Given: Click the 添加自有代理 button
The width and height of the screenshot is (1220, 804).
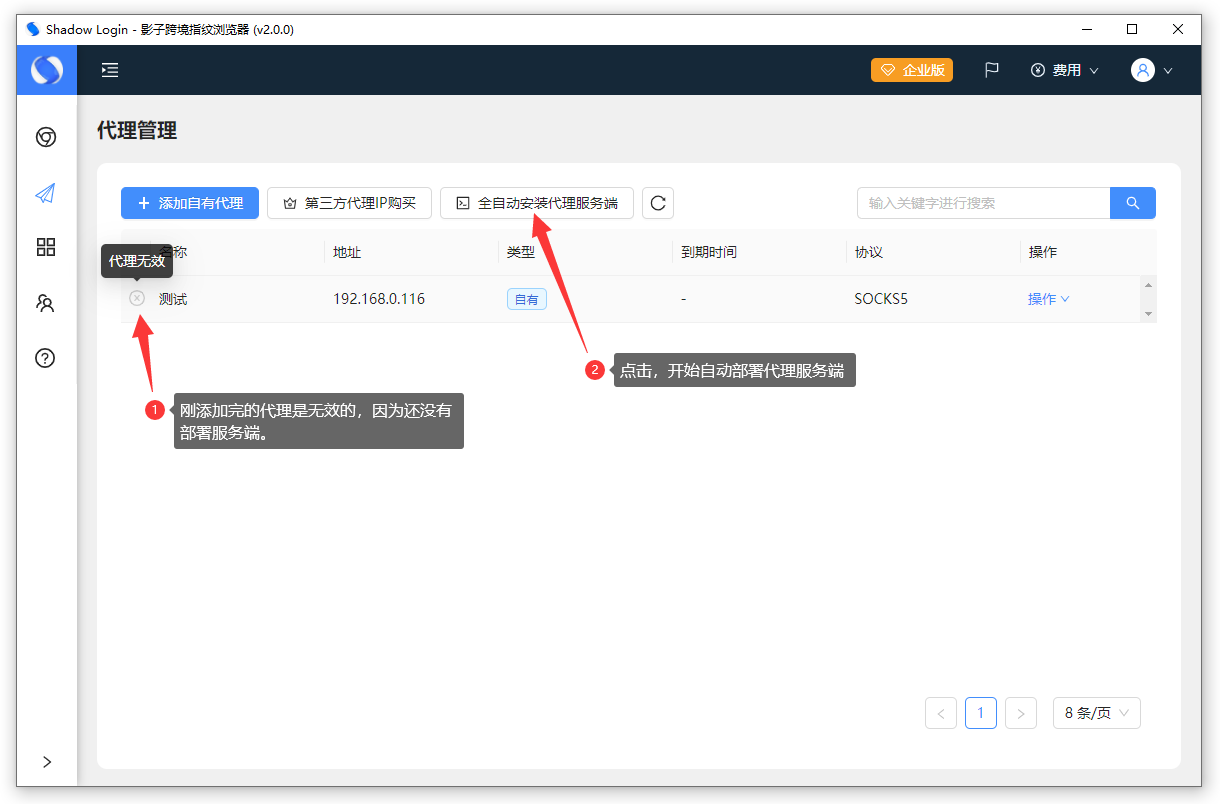Looking at the screenshot, I should (x=190, y=203).
